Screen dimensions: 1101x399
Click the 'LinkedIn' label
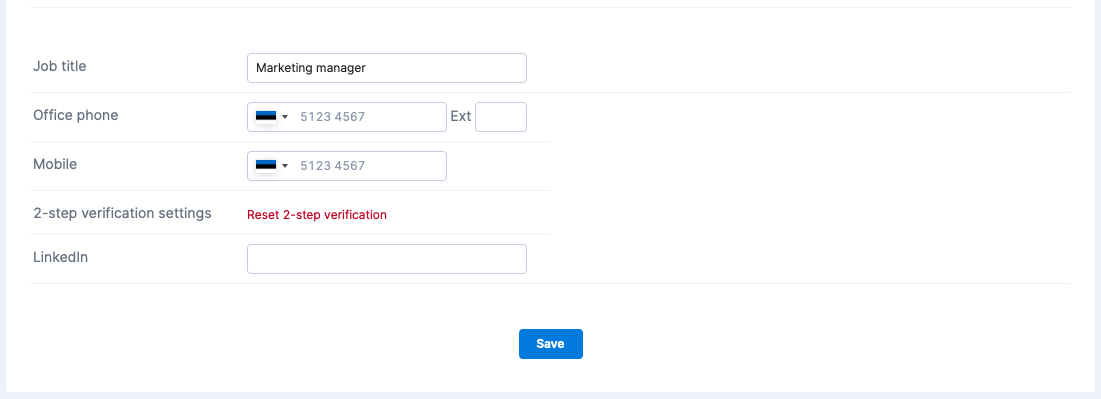point(60,257)
